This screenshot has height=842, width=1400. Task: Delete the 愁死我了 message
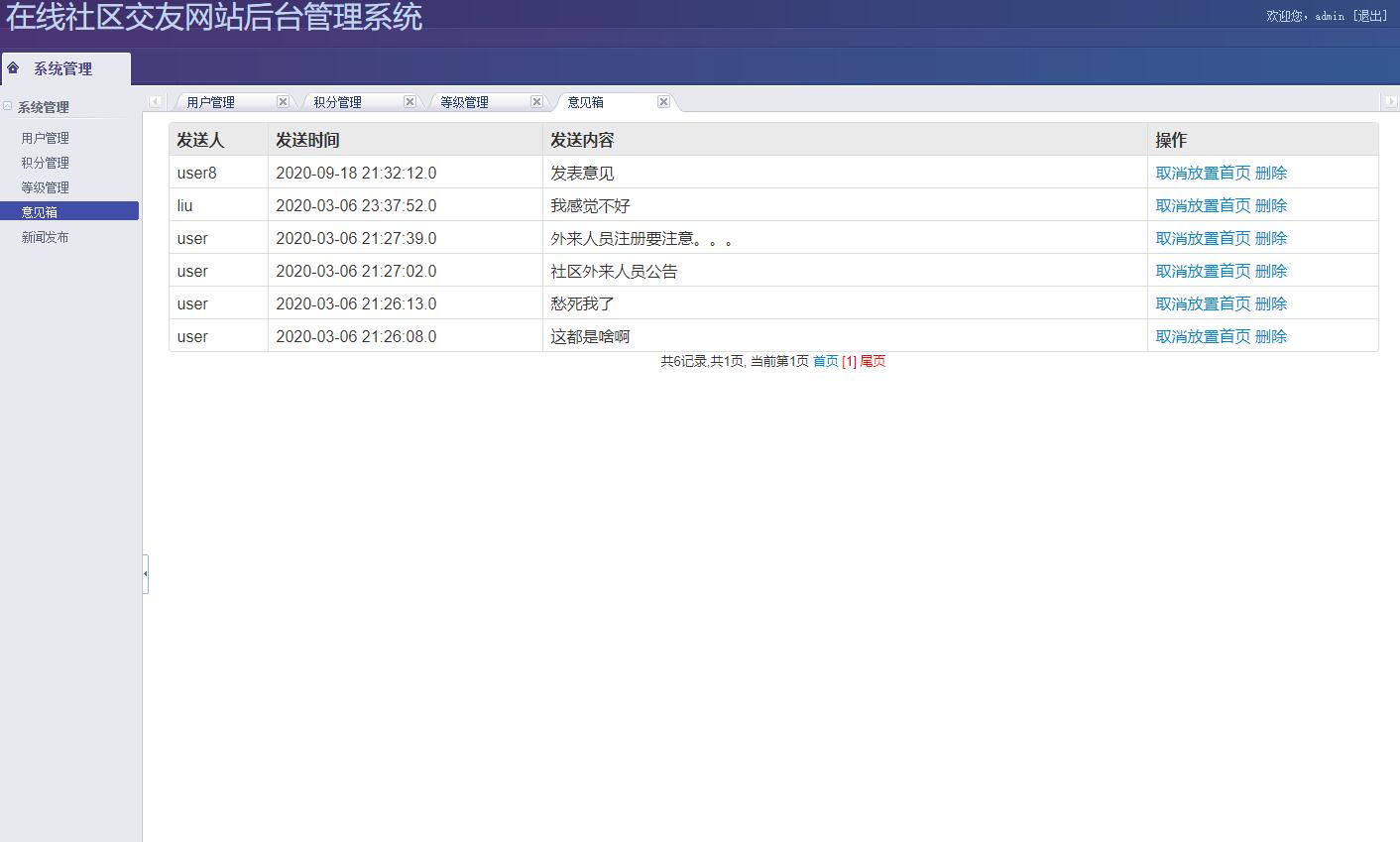click(x=1271, y=303)
